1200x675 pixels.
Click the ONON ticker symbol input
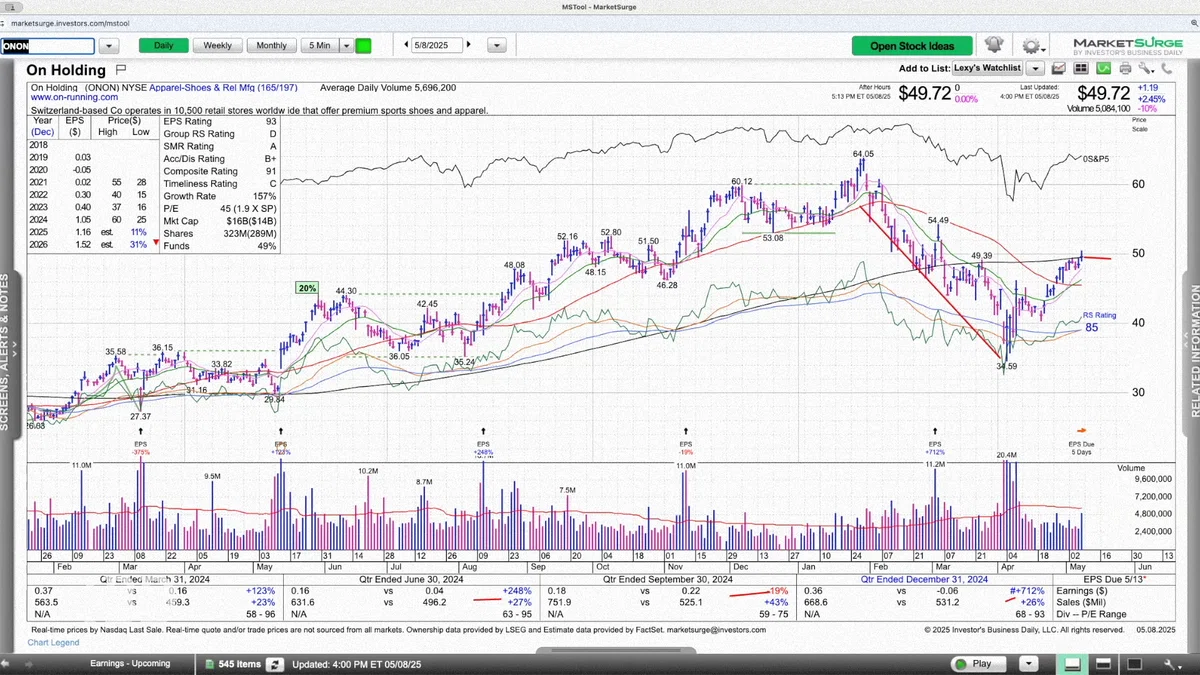click(47, 46)
